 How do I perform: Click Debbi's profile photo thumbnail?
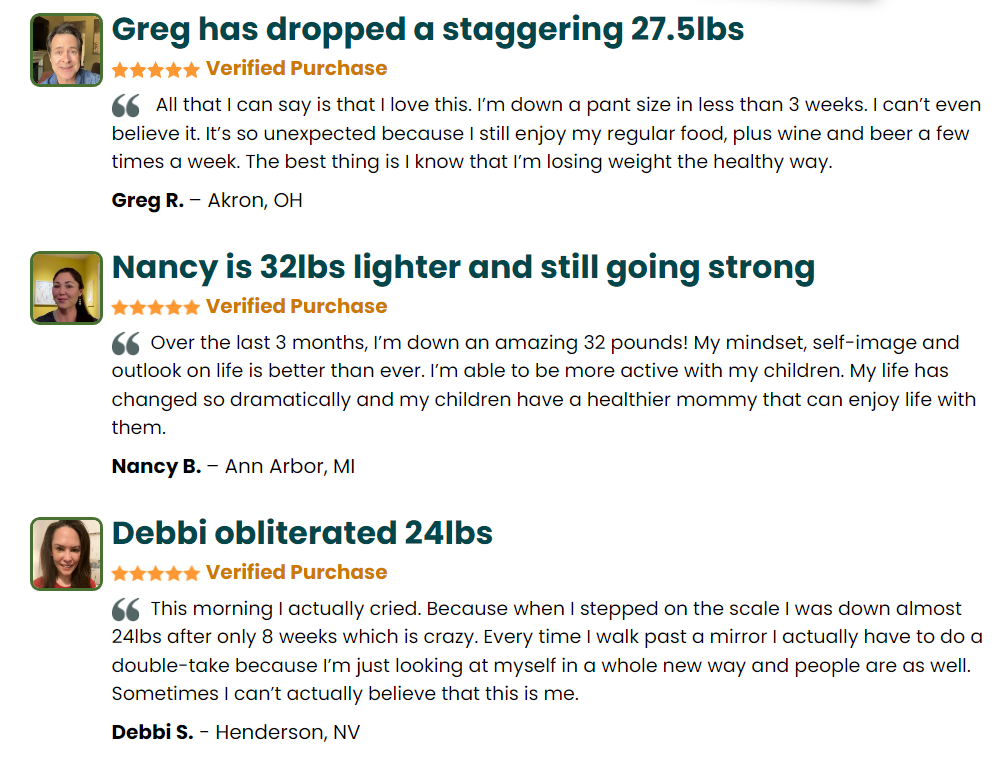(x=66, y=554)
